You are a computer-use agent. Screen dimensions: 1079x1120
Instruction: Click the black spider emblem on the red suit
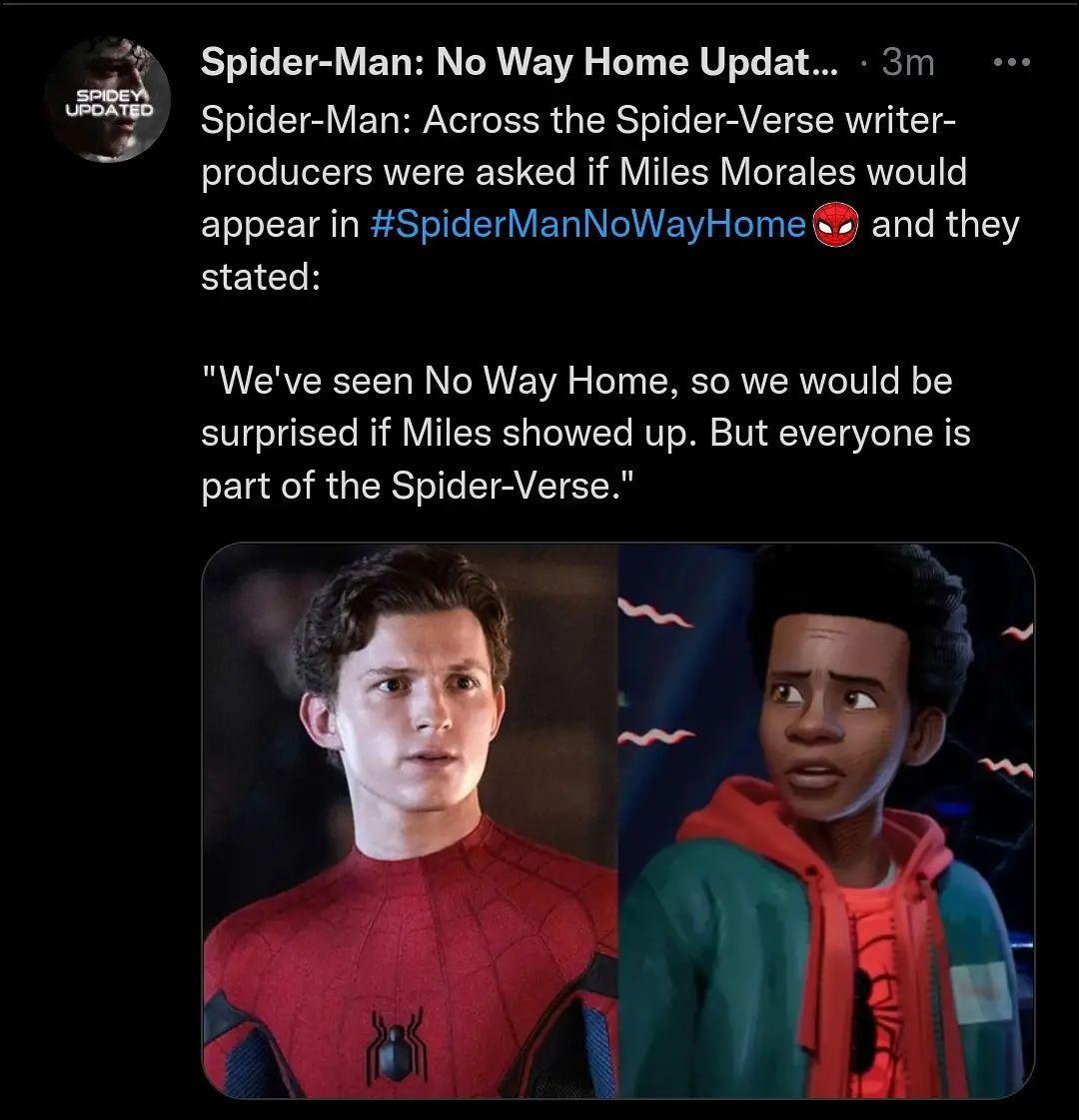[x=398, y=1044]
